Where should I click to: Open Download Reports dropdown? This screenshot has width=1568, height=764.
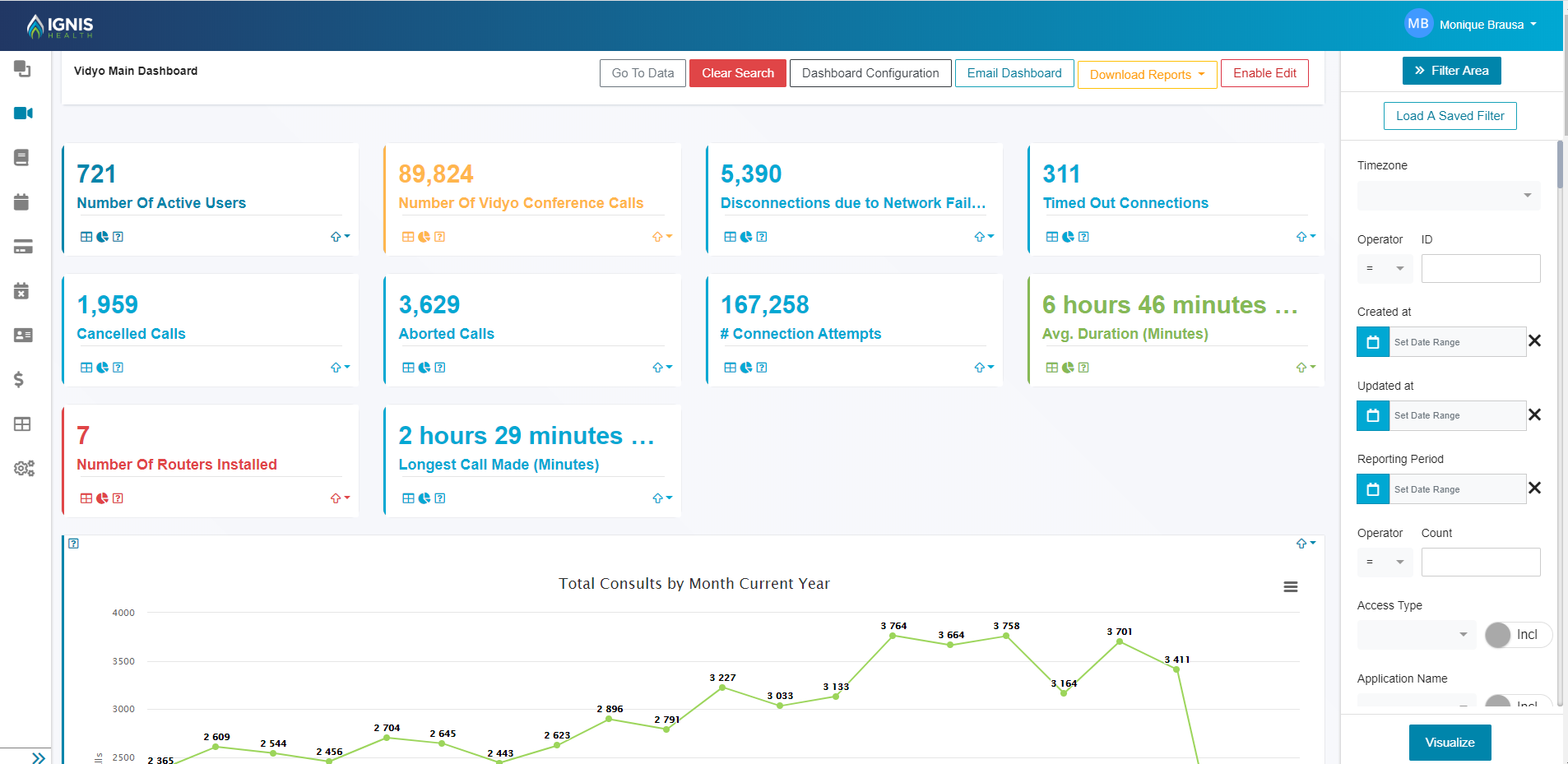(1147, 75)
